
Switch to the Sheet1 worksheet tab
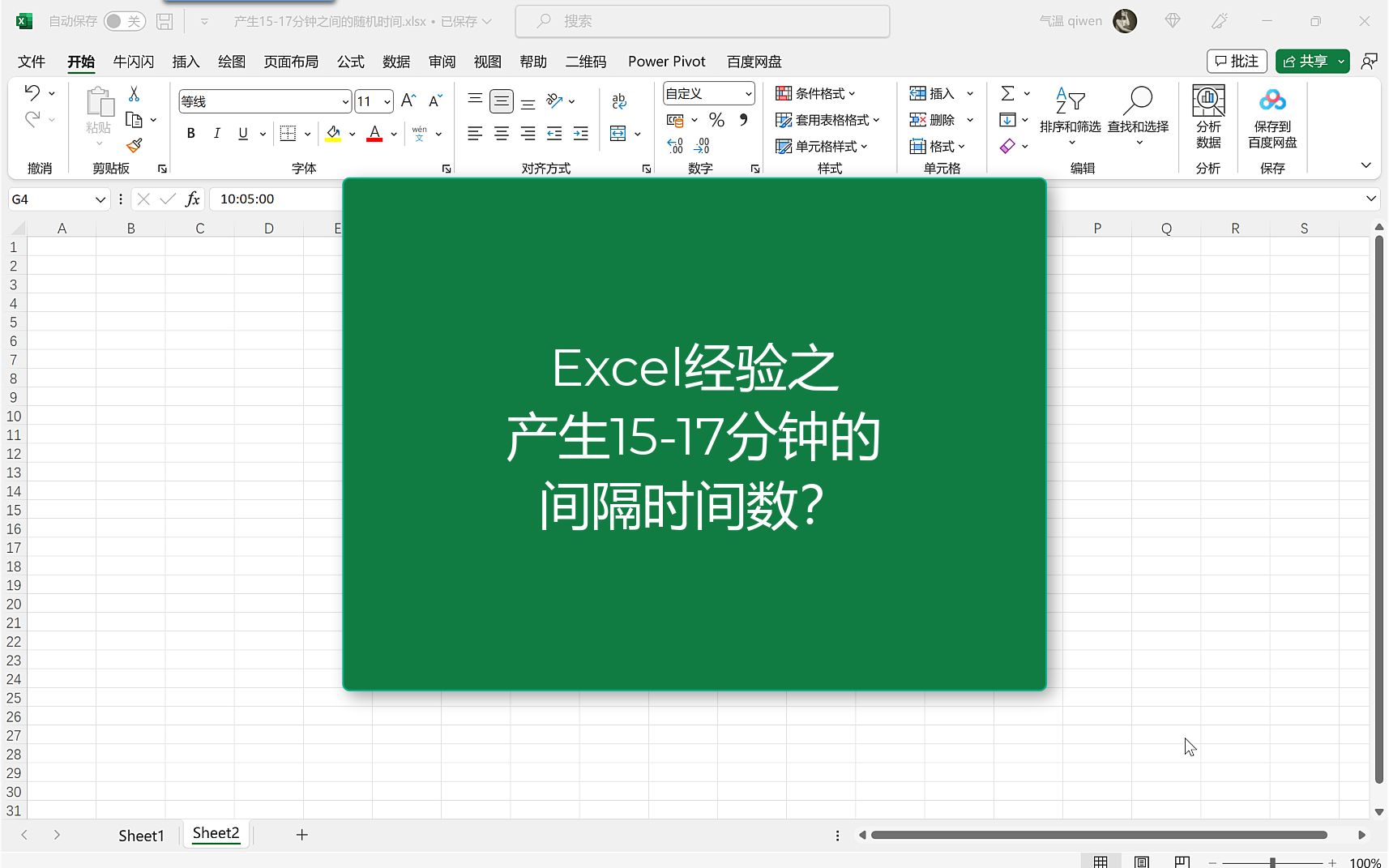pyautogui.click(x=141, y=835)
